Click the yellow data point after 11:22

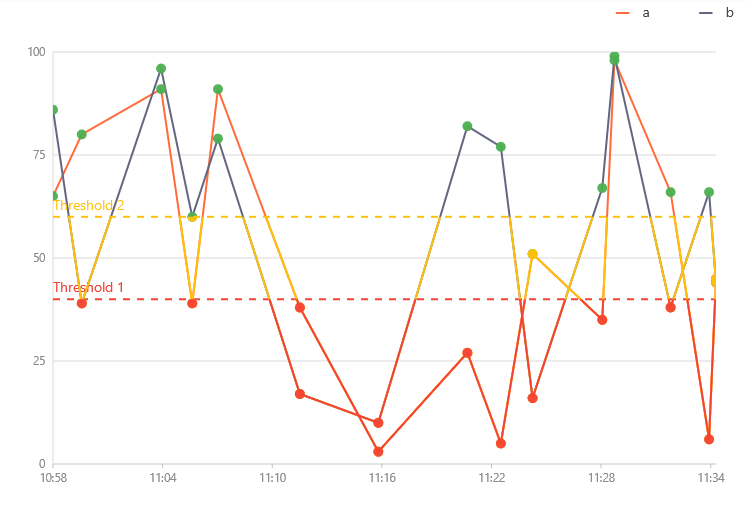532,254
